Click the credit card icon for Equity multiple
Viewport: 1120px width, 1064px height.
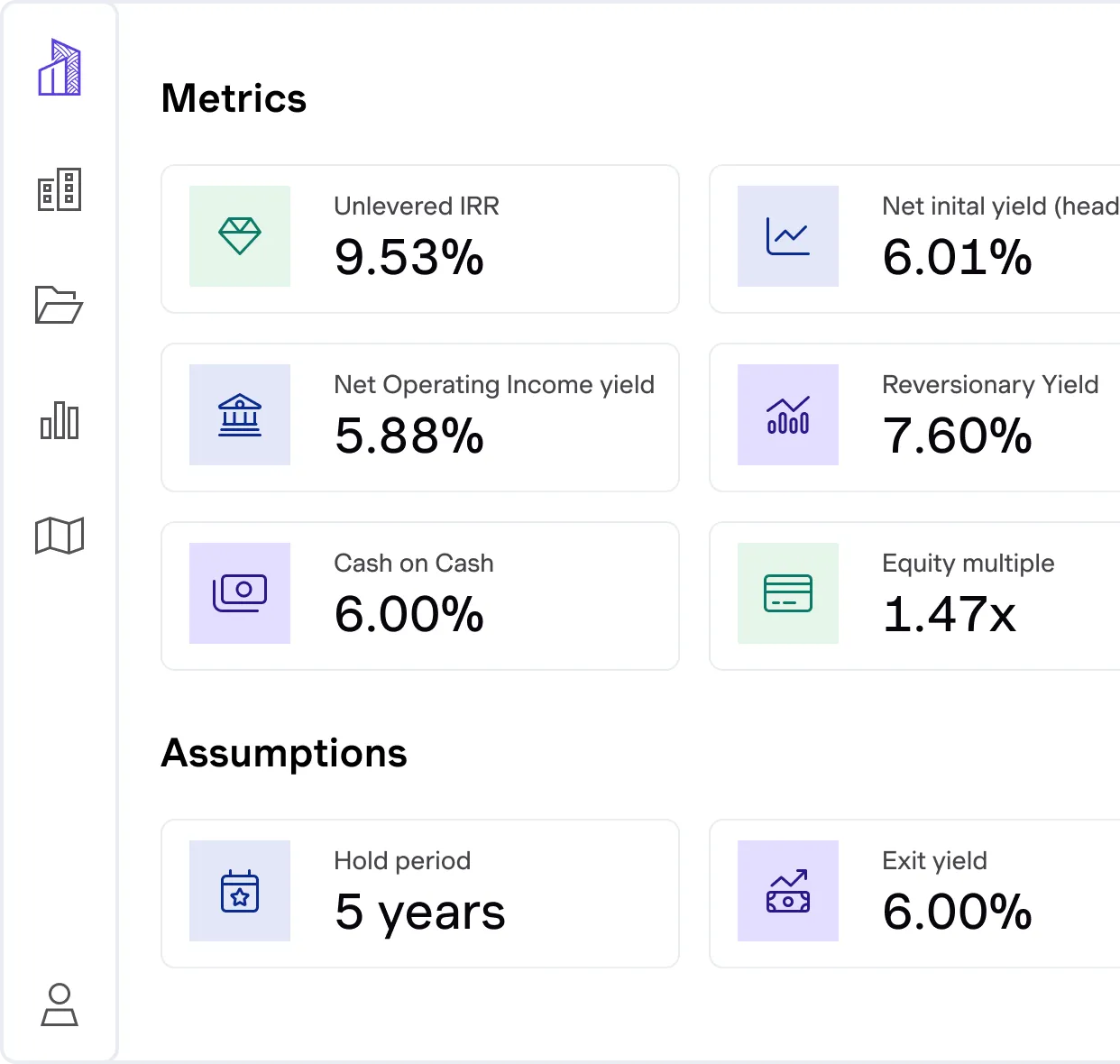(x=788, y=592)
